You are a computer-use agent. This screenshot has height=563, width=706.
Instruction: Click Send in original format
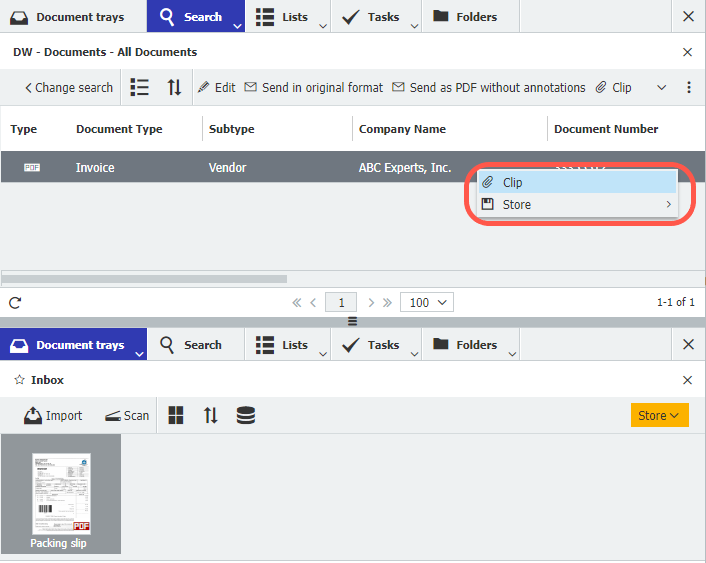pos(314,88)
